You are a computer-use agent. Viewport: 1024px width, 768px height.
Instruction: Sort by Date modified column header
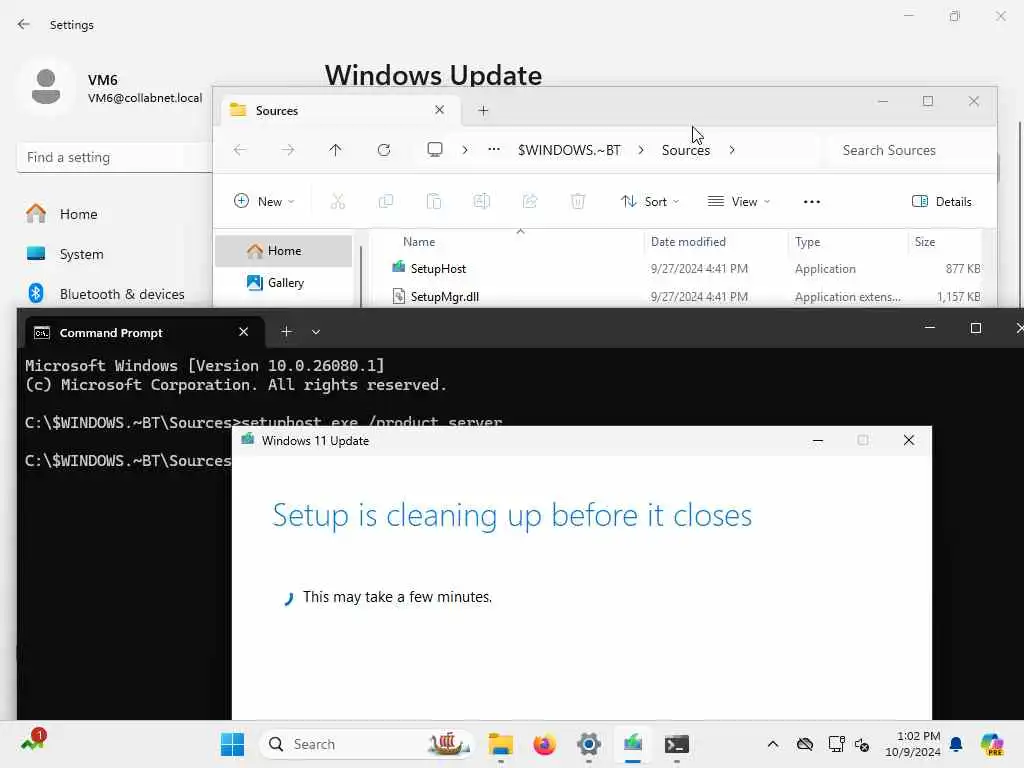[x=688, y=242]
